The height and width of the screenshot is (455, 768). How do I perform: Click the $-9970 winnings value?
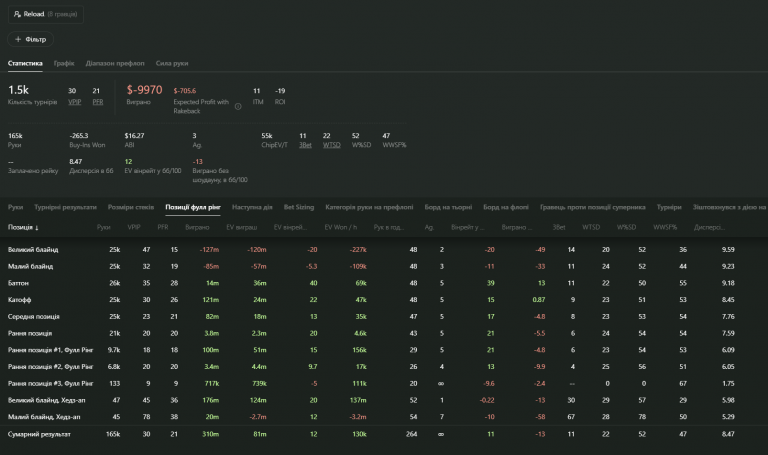tap(144, 90)
